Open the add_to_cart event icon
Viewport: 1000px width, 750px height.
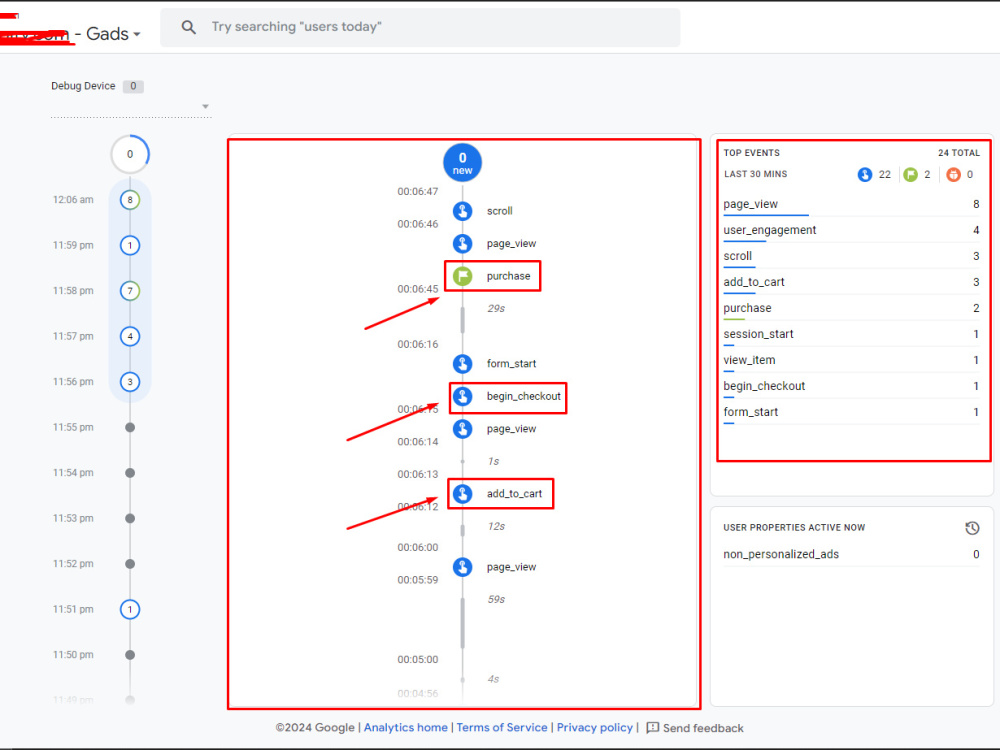pyautogui.click(x=462, y=494)
